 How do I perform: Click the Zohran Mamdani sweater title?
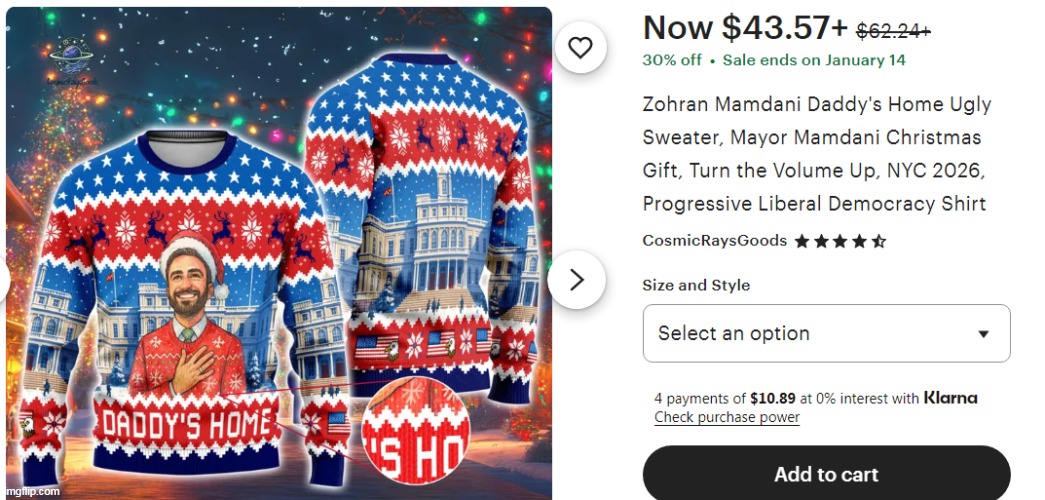[x=816, y=154]
